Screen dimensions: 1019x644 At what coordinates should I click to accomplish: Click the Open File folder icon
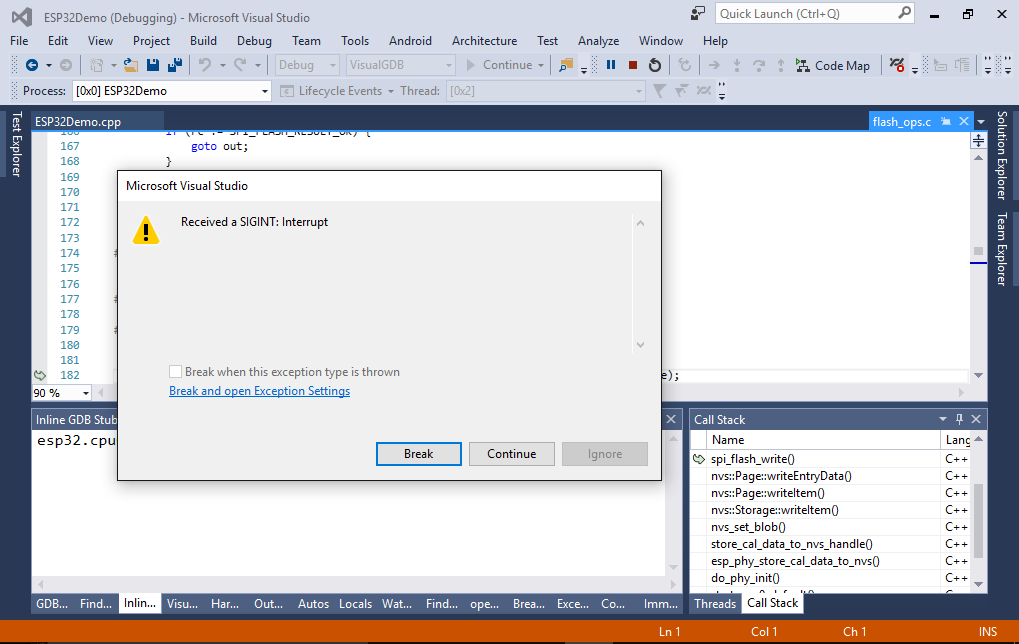coord(131,65)
